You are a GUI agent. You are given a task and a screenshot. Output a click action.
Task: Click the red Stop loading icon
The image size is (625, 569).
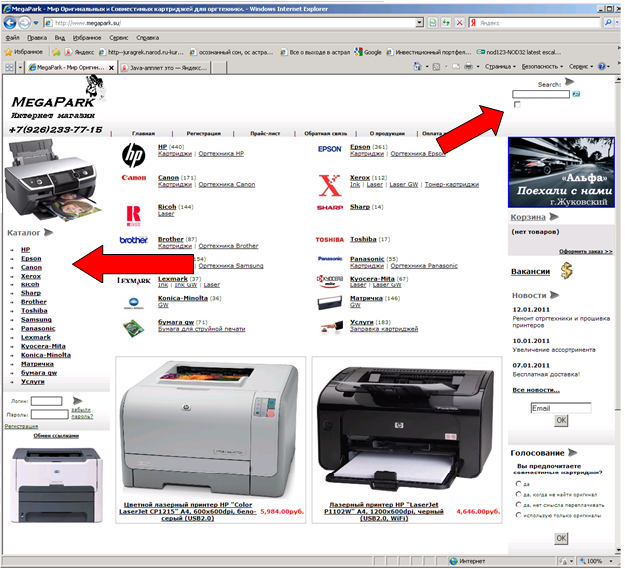point(459,23)
